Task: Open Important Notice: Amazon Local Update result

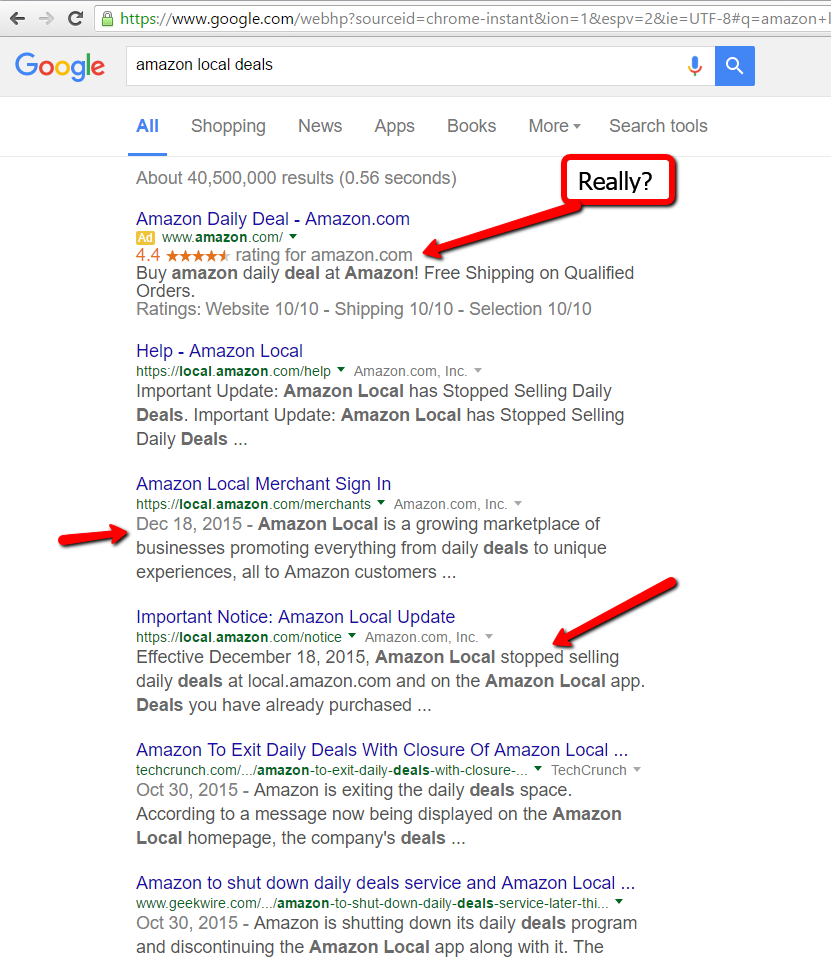Action: pyautogui.click(x=295, y=617)
